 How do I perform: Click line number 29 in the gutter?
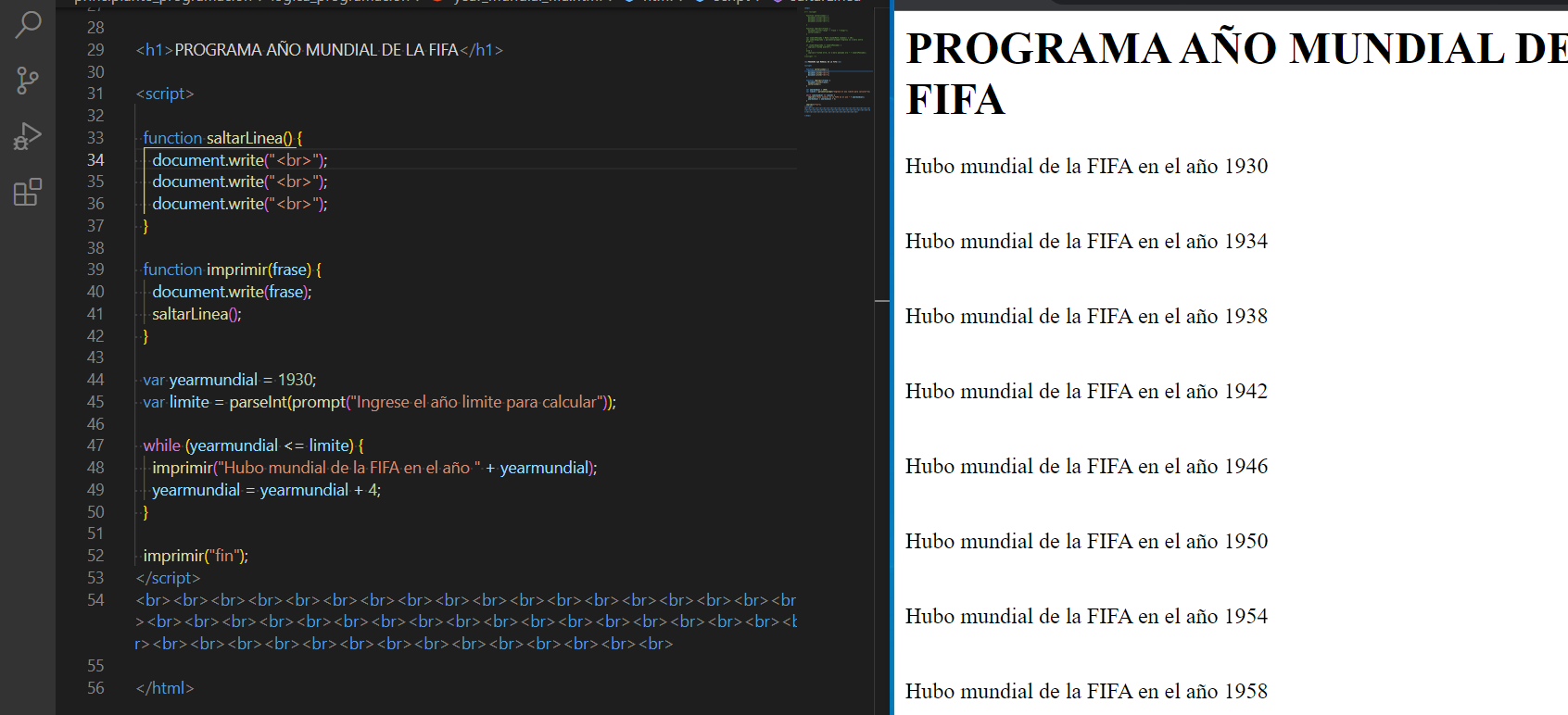[95, 50]
